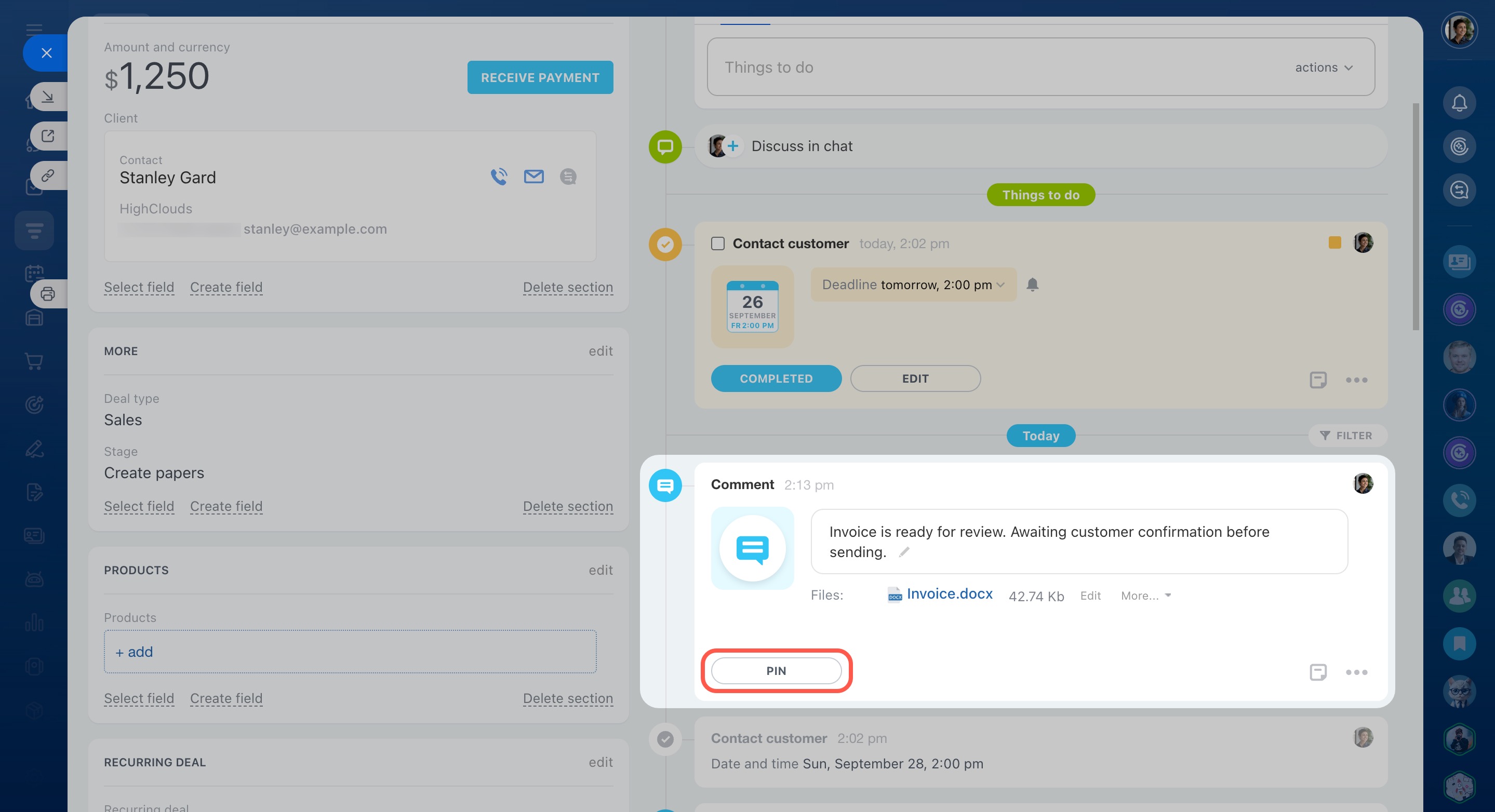
Task: Open the notifications bell in right sidebar
Action: point(1459,103)
